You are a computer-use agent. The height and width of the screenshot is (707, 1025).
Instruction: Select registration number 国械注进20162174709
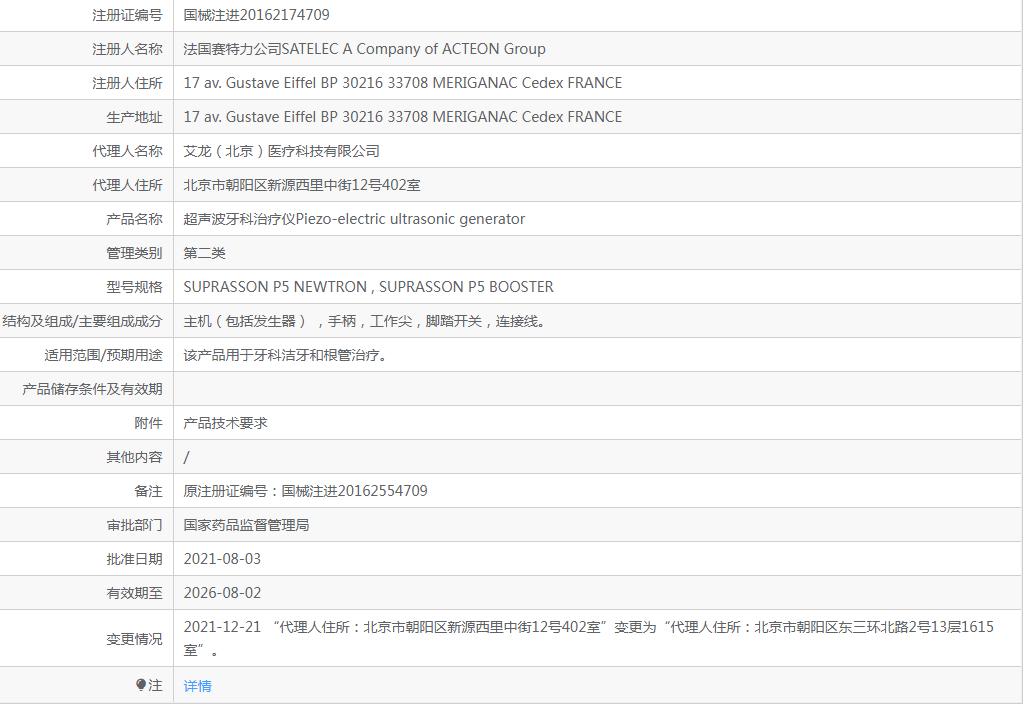256,15
